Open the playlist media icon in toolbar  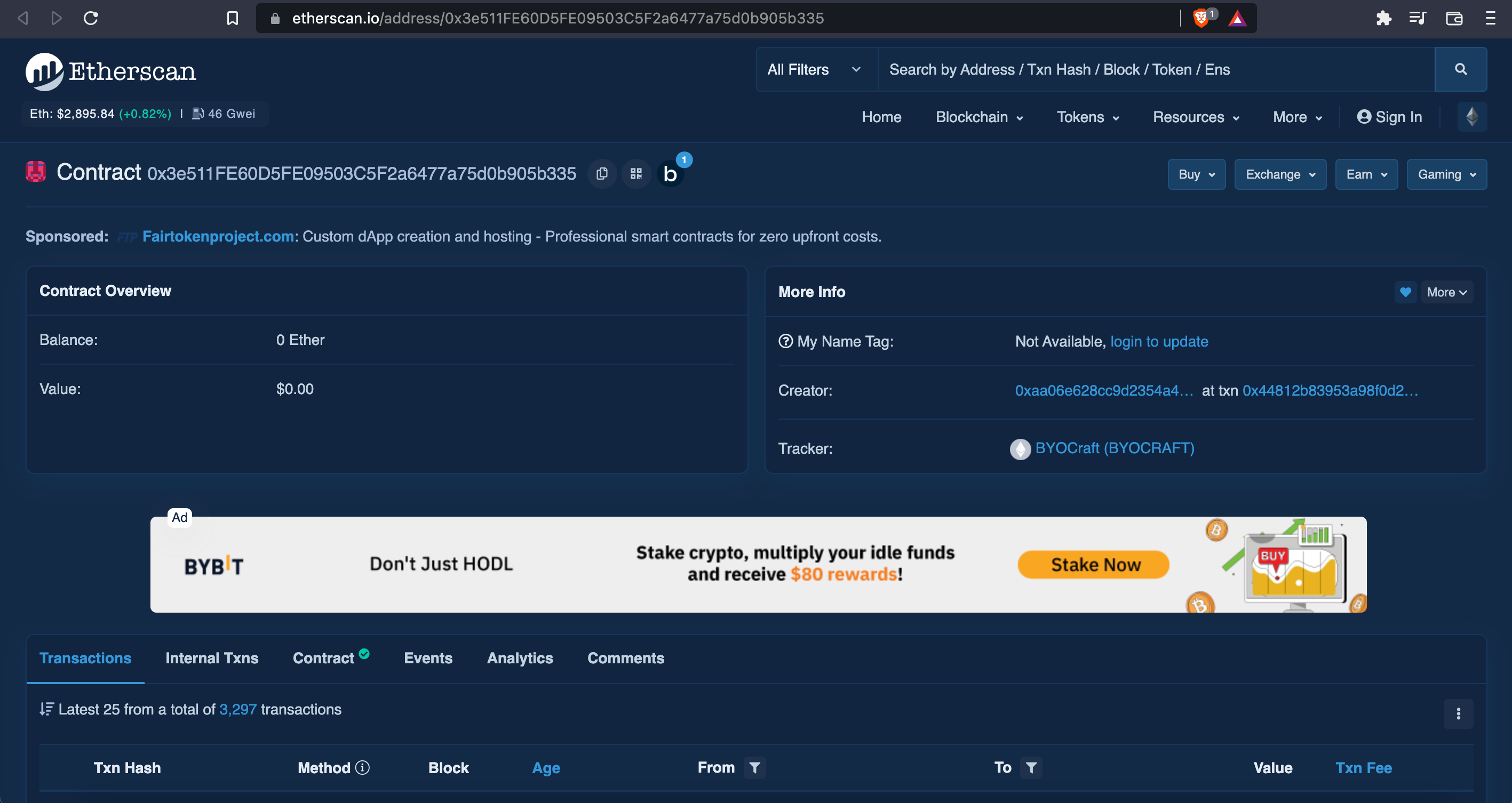pos(1418,18)
